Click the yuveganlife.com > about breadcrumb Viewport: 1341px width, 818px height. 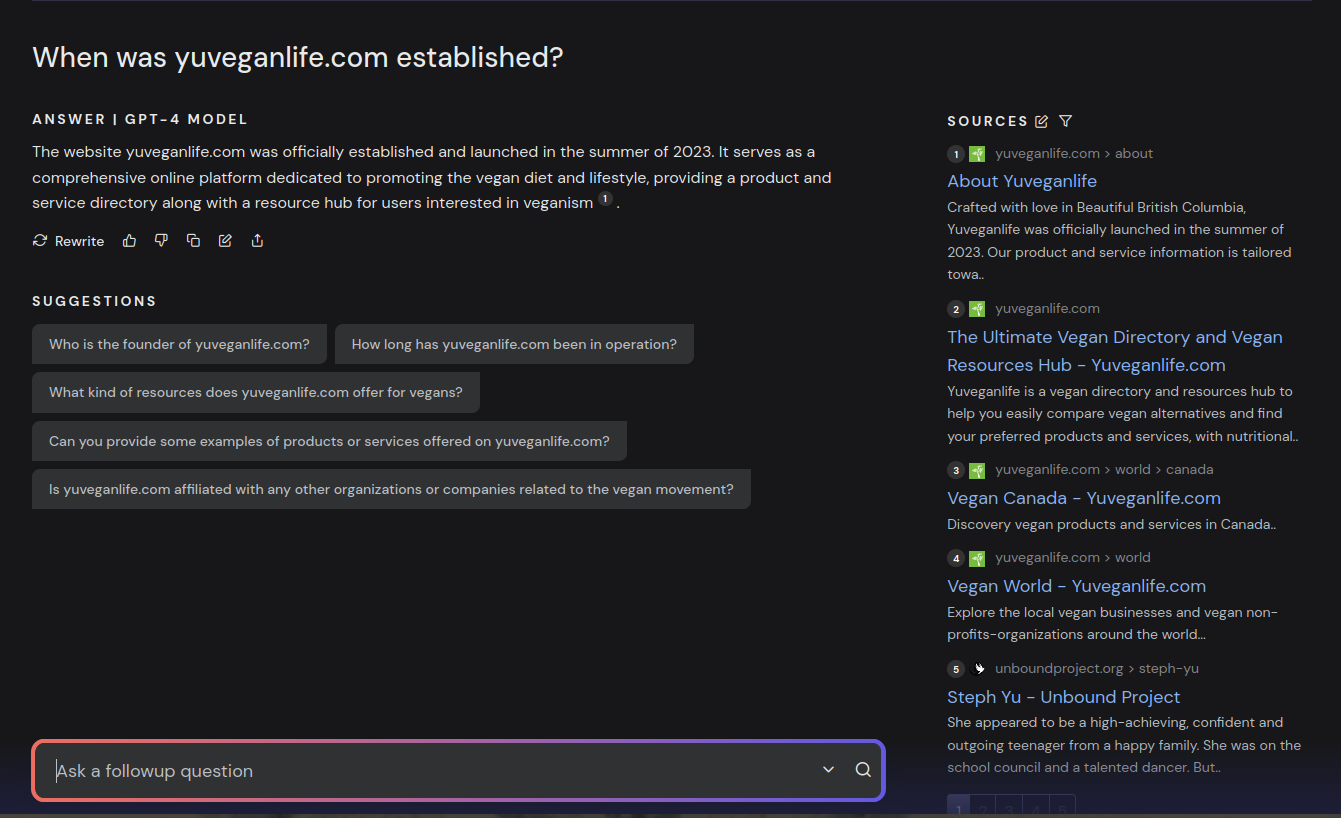point(1074,153)
